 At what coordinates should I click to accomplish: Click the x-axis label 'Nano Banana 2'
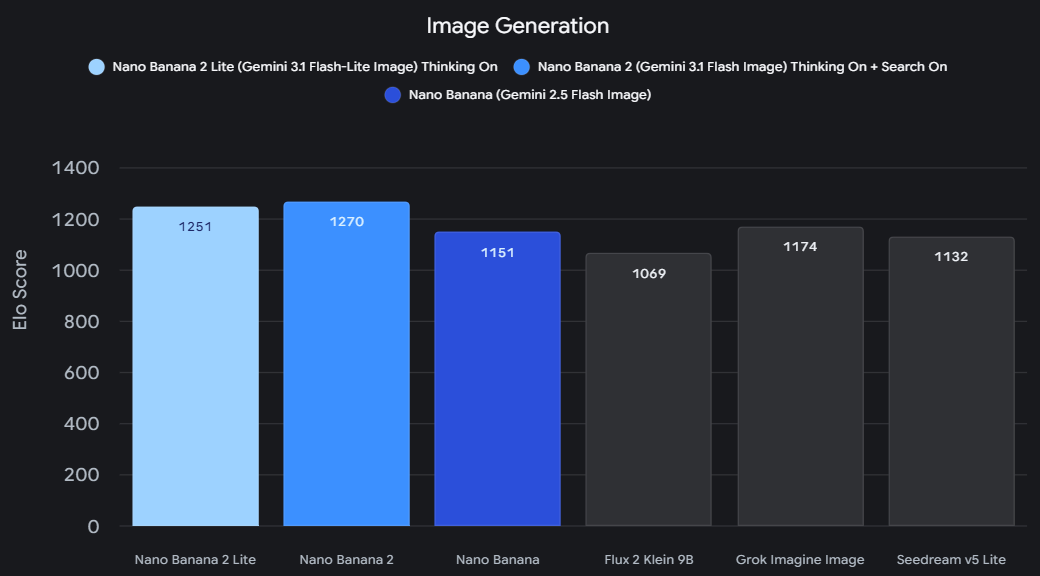pyautogui.click(x=346, y=559)
